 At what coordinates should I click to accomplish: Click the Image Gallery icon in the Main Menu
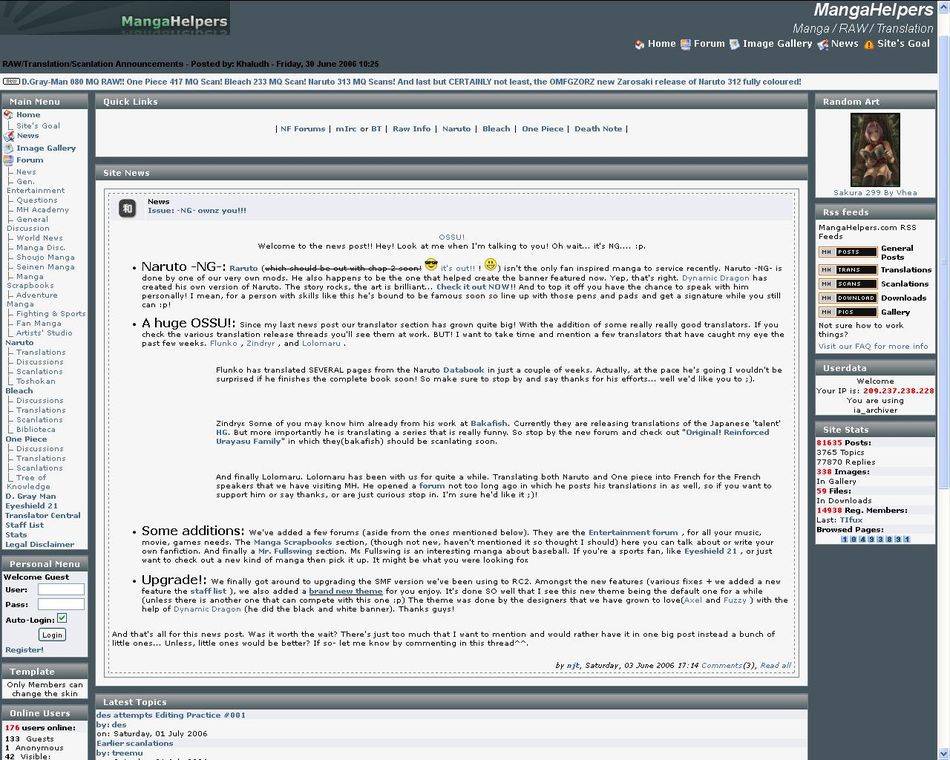pyautogui.click(x=8, y=148)
